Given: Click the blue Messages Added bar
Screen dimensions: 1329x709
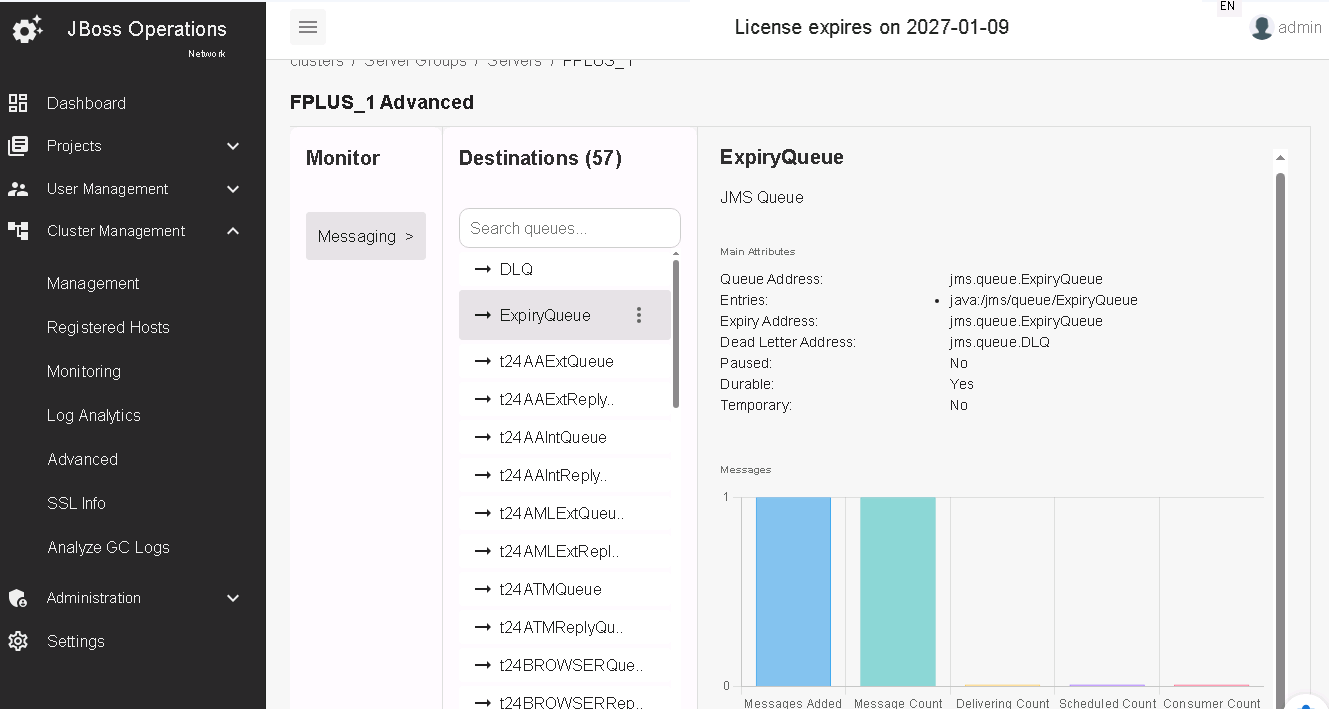Looking at the screenshot, I should [793, 591].
